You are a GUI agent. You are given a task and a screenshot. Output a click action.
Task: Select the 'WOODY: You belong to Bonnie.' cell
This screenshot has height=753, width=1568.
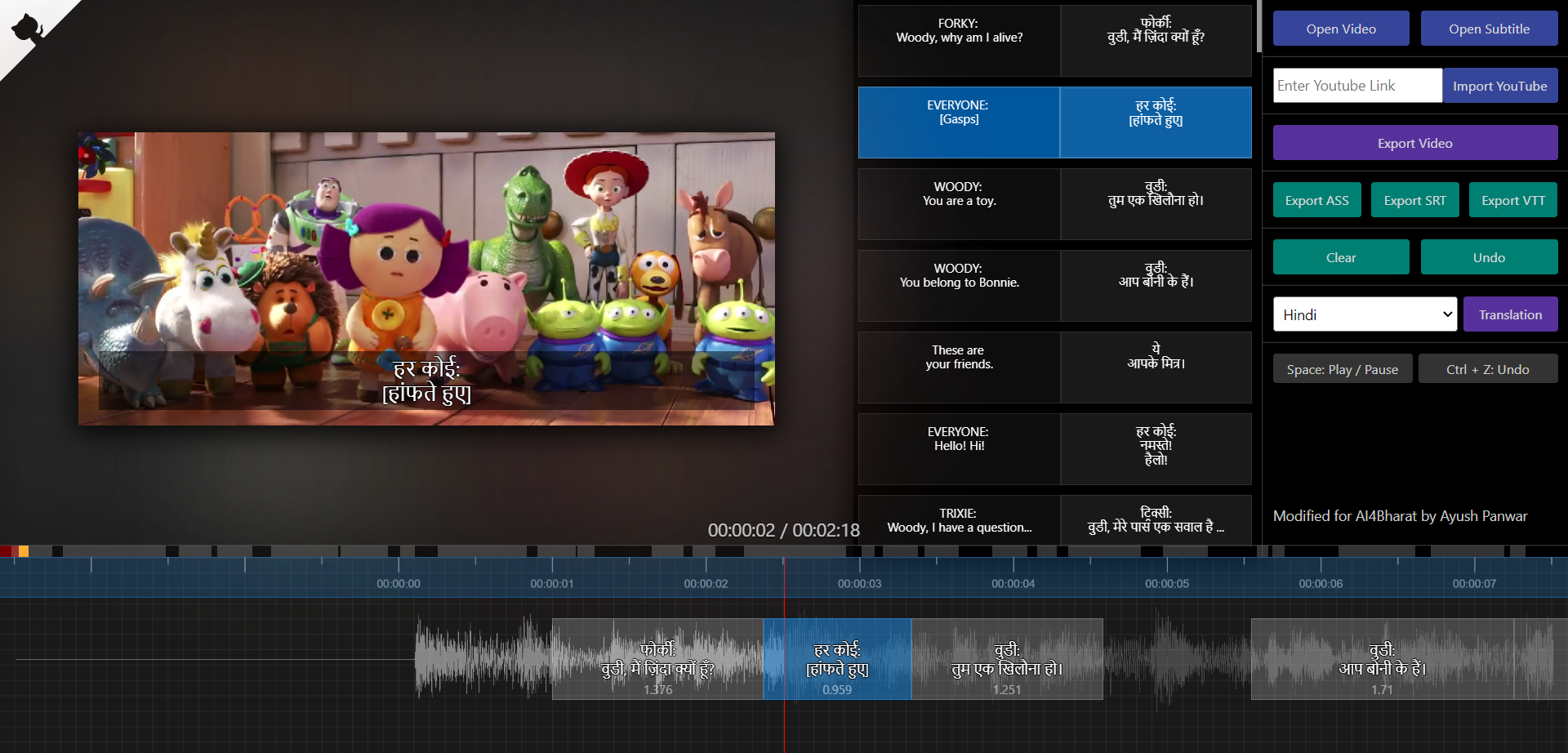pyautogui.click(x=959, y=286)
